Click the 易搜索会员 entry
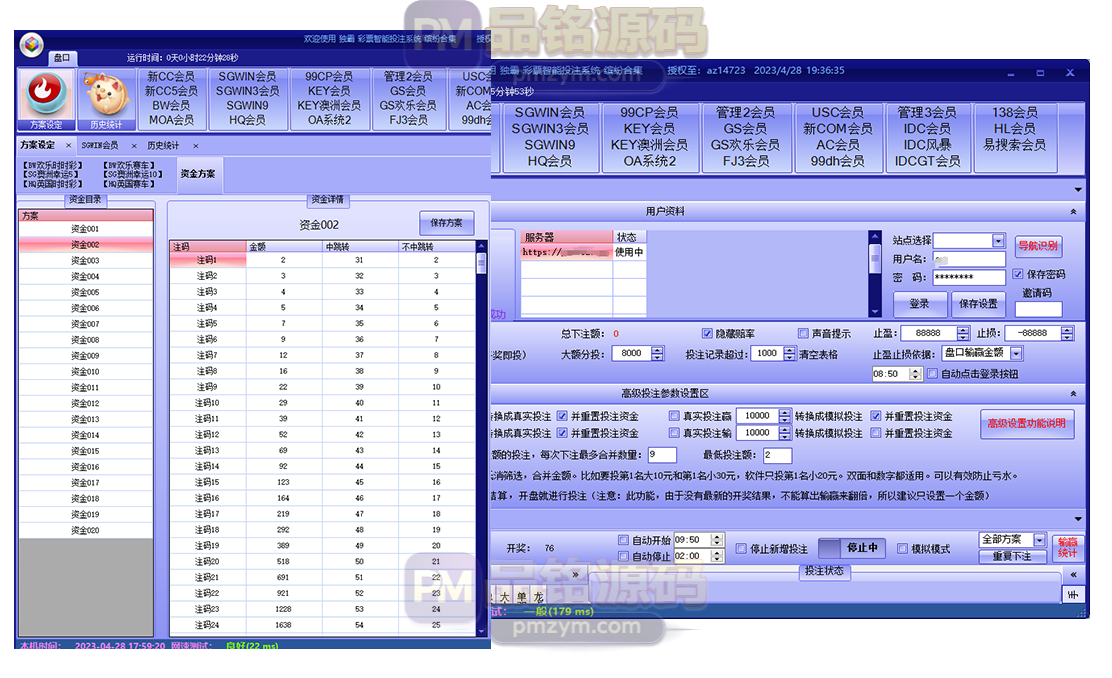1112x678 pixels. tap(1014, 145)
